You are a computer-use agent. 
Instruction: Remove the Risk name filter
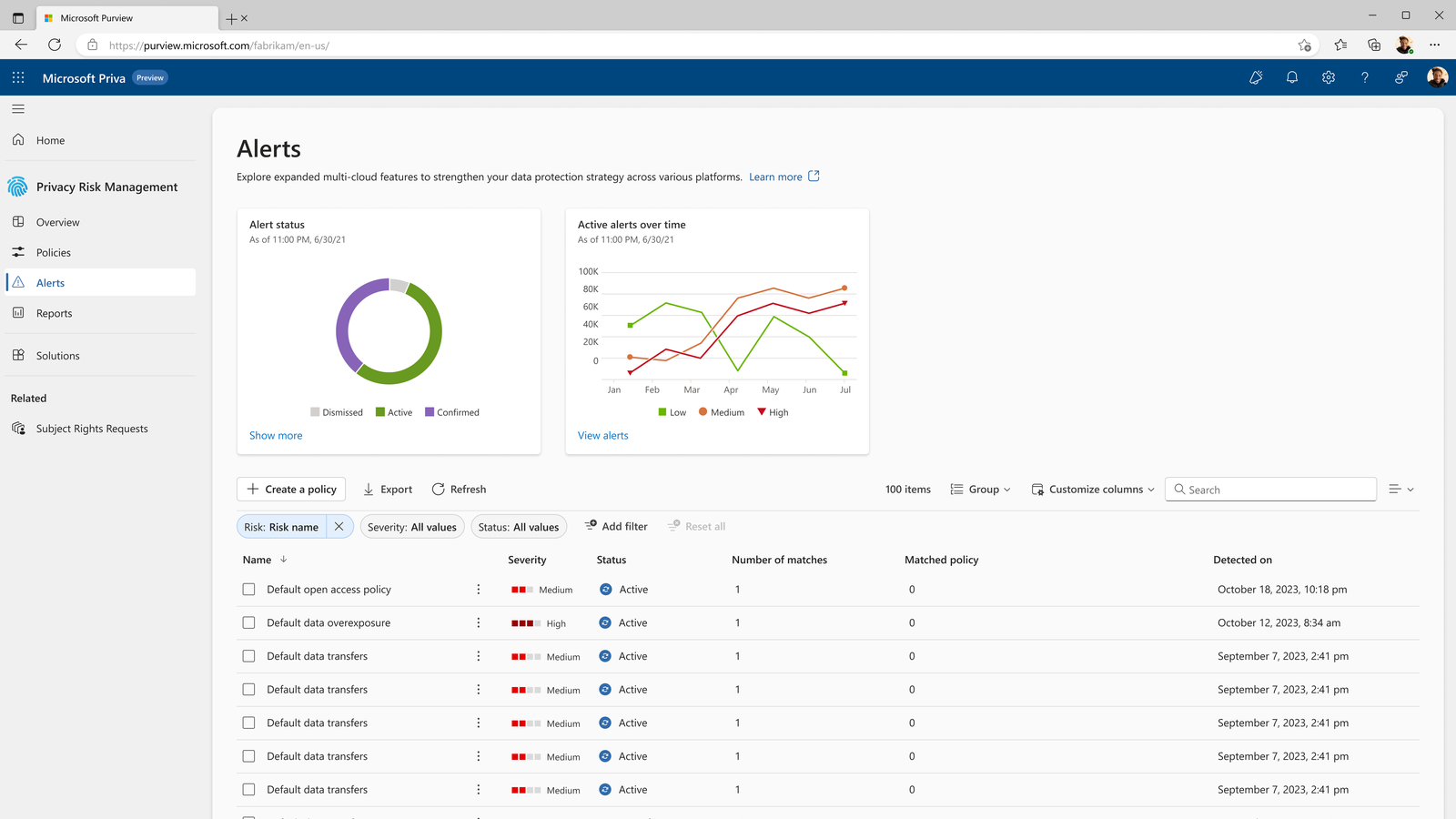[339, 526]
